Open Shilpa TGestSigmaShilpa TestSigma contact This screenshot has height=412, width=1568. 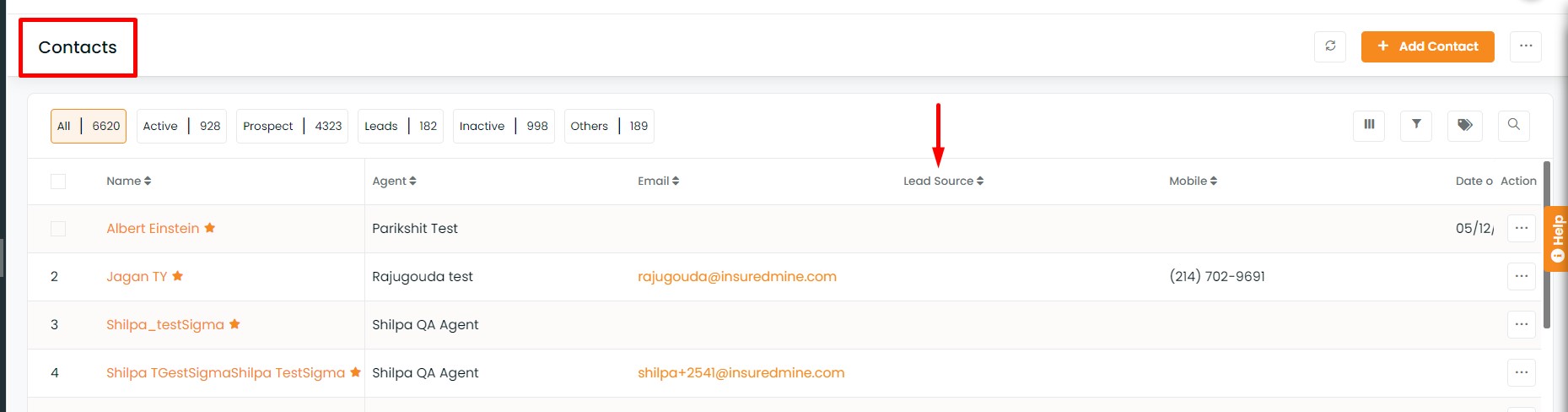(x=225, y=372)
